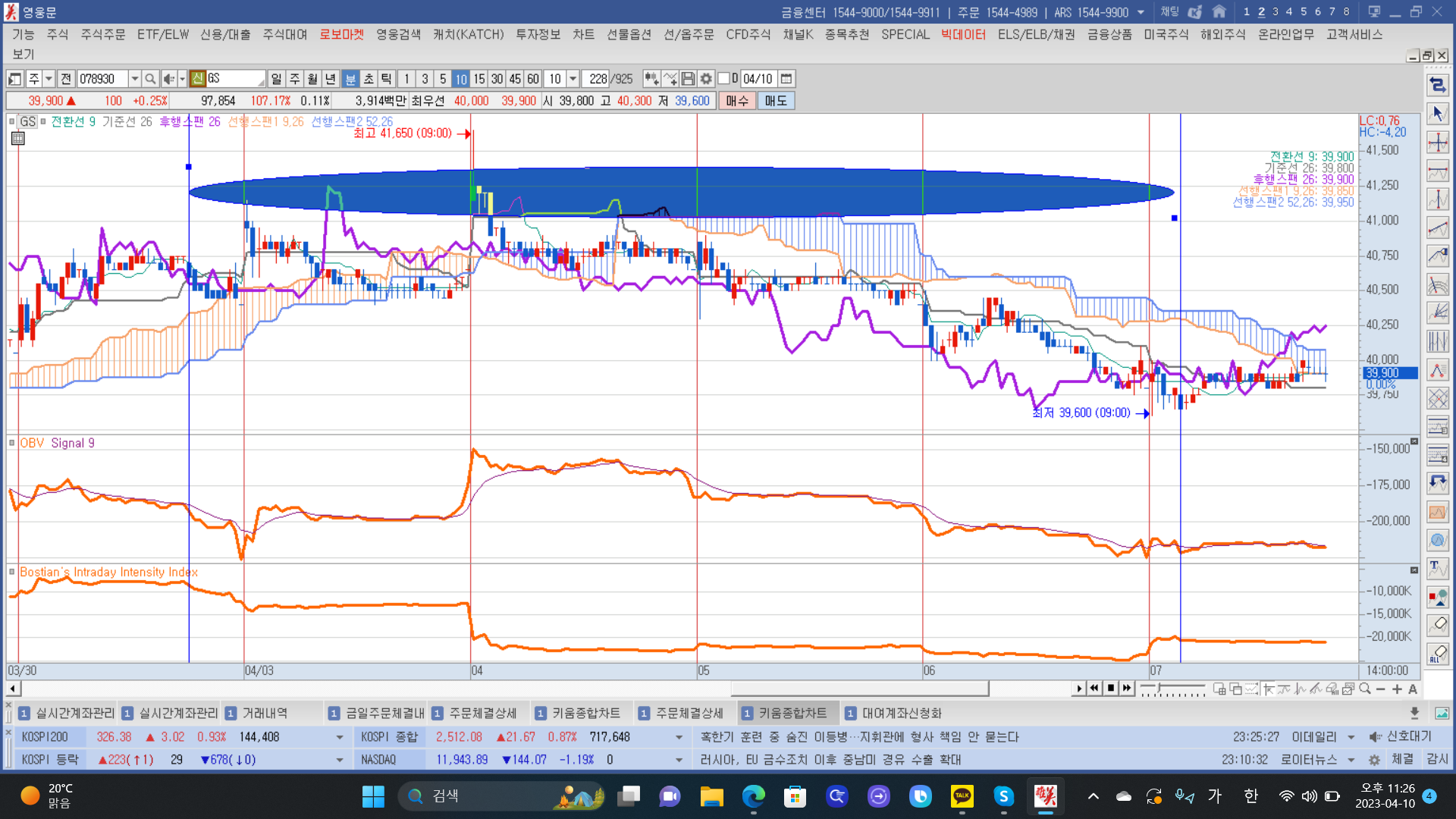
Task: Toggle the minute (분) chart period
Action: coord(350,79)
